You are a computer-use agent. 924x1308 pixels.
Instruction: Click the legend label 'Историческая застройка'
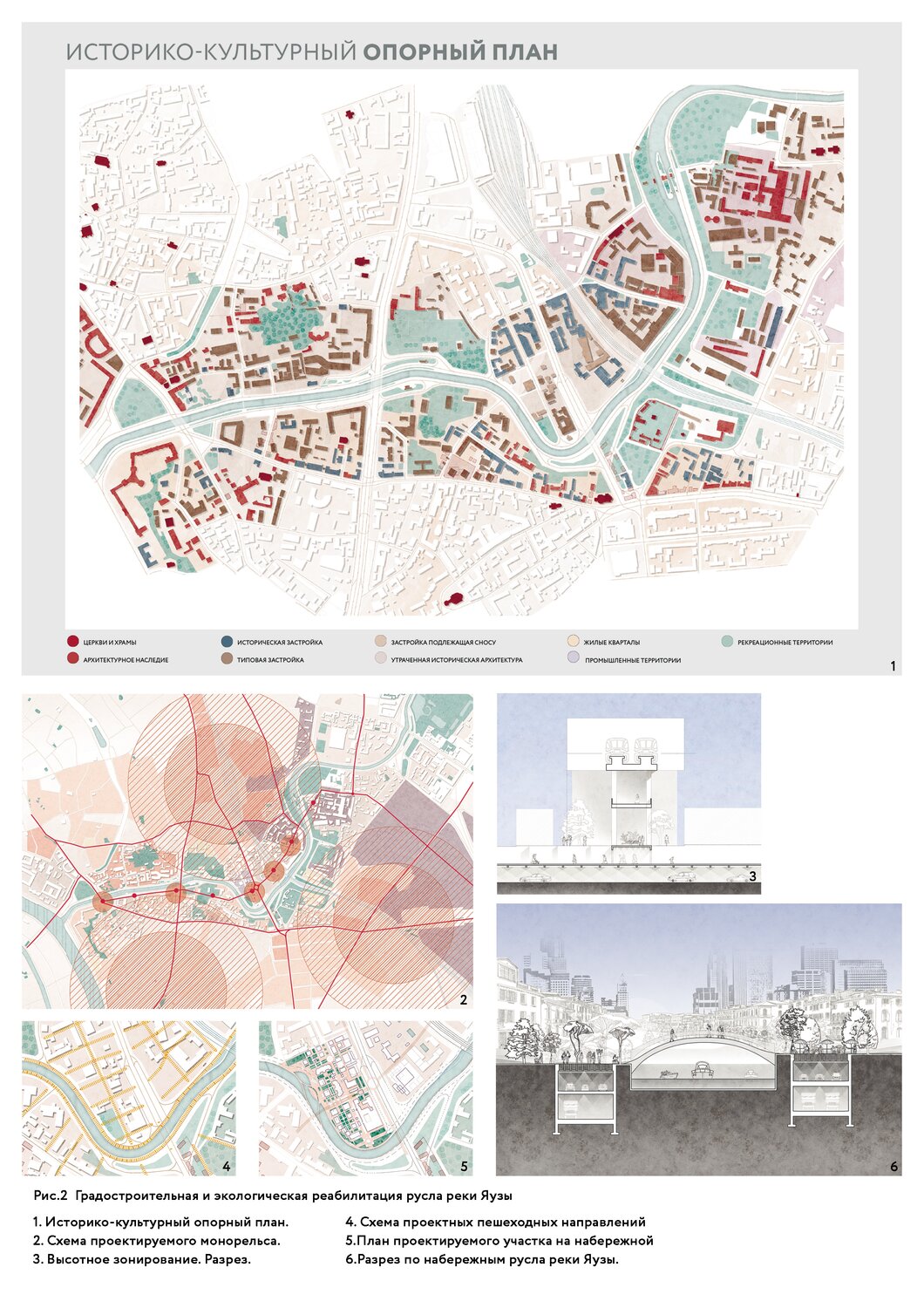click(x=280, y=643)
